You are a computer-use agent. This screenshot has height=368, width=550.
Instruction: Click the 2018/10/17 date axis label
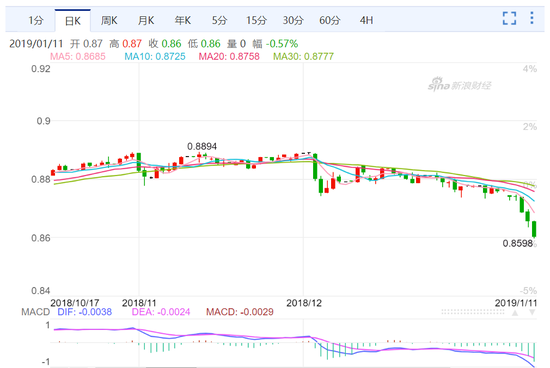(x=75, y=303)
